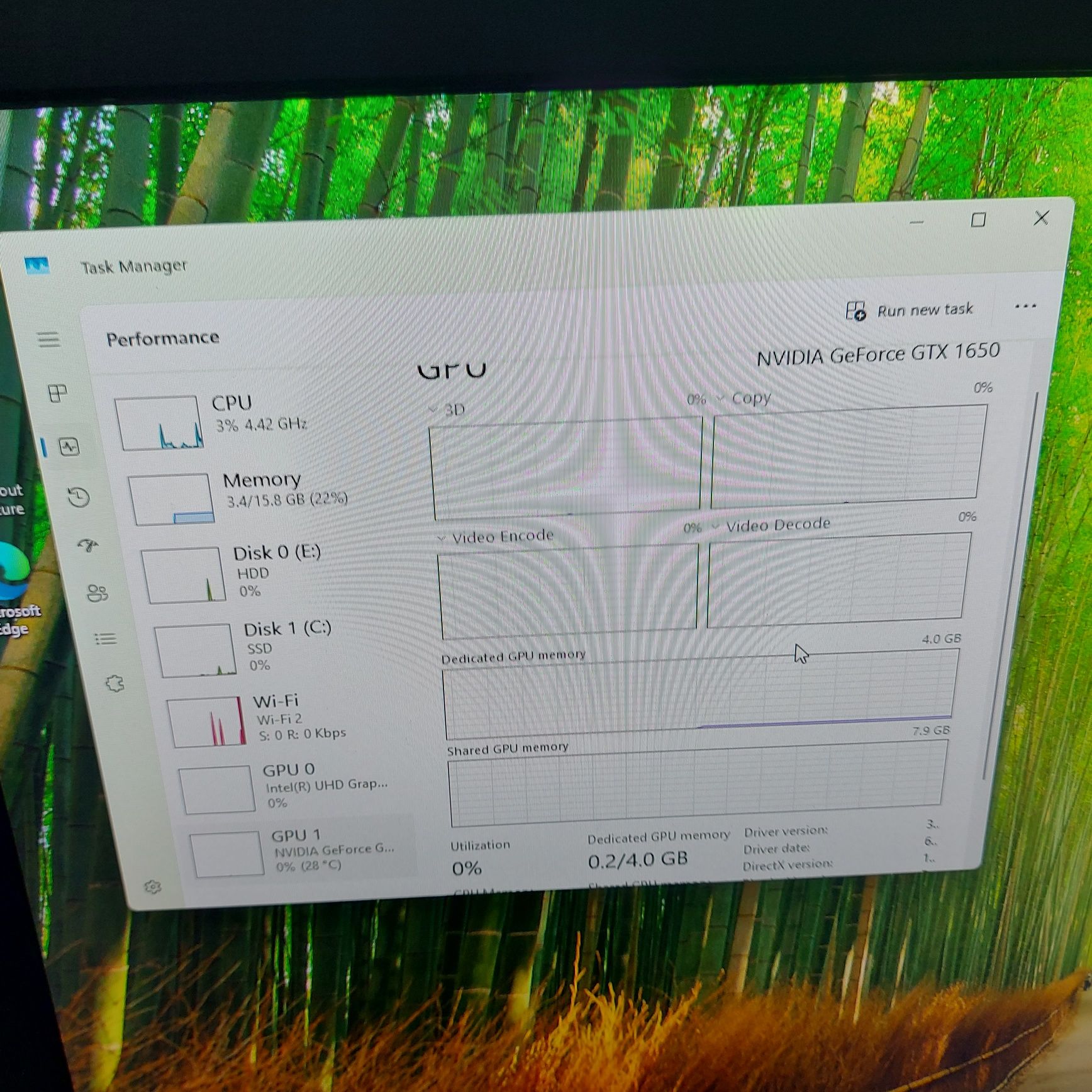The height and width of the screenshot is (1092, 1092).
Task: Click the Wi-Fi throughput thumbnail graph
Action: (207, 722)
